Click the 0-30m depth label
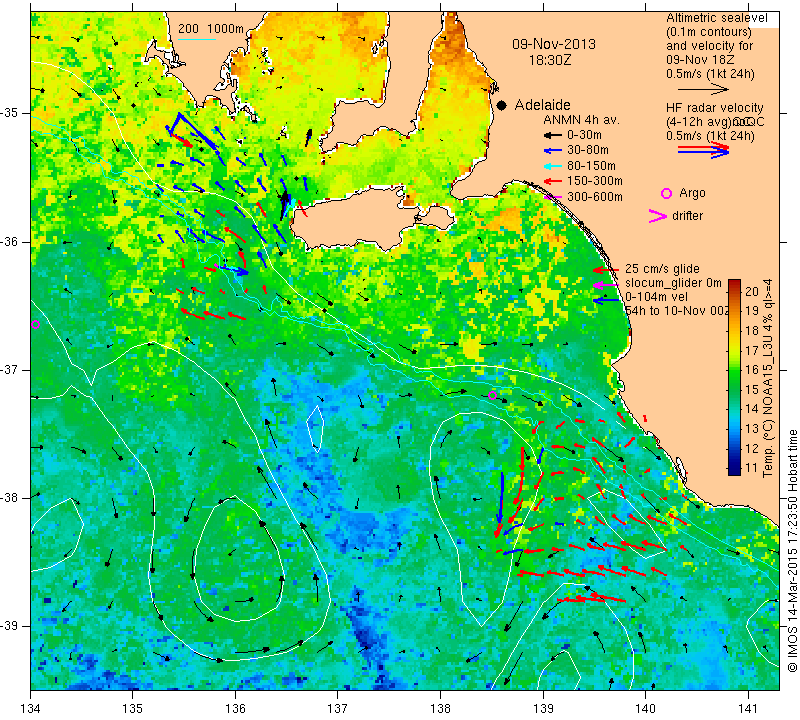 [x=584, y=135]
